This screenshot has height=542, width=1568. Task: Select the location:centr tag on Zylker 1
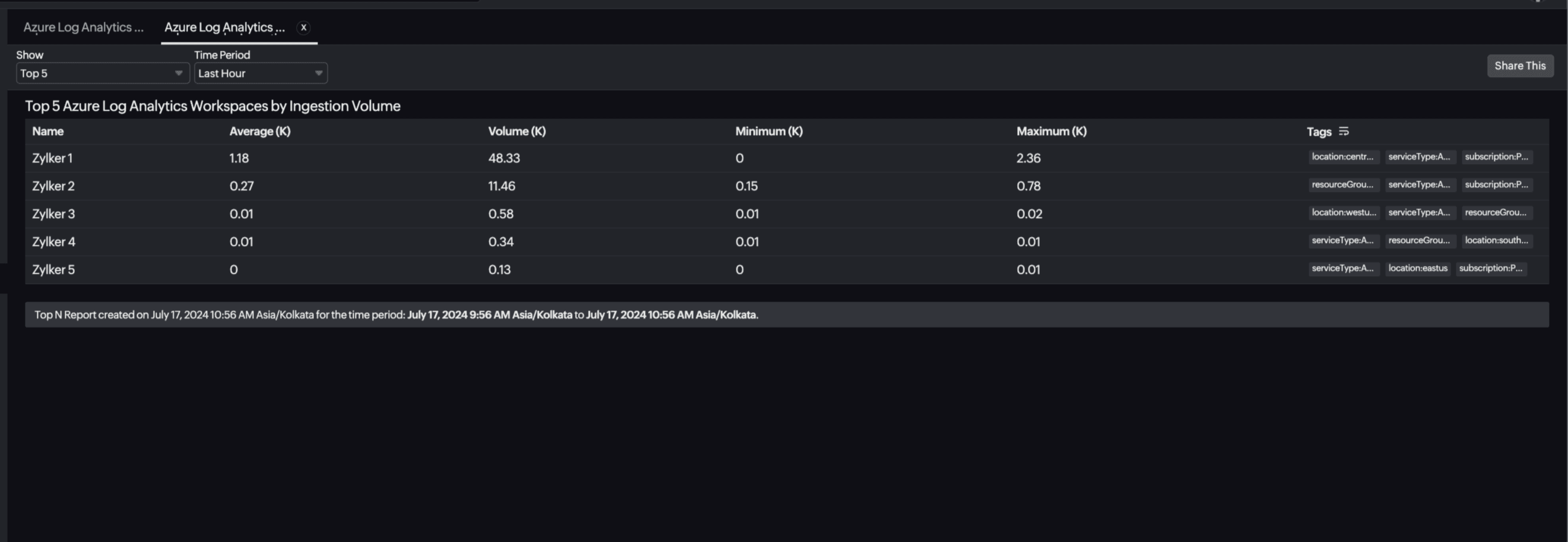1344,157
